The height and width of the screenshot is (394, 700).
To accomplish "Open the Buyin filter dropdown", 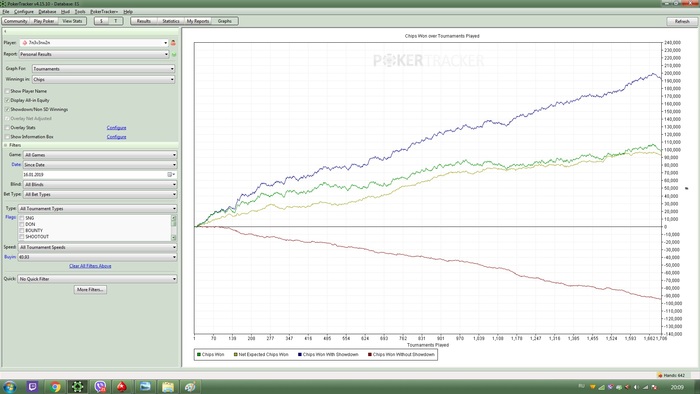I will tap(97, 257).
